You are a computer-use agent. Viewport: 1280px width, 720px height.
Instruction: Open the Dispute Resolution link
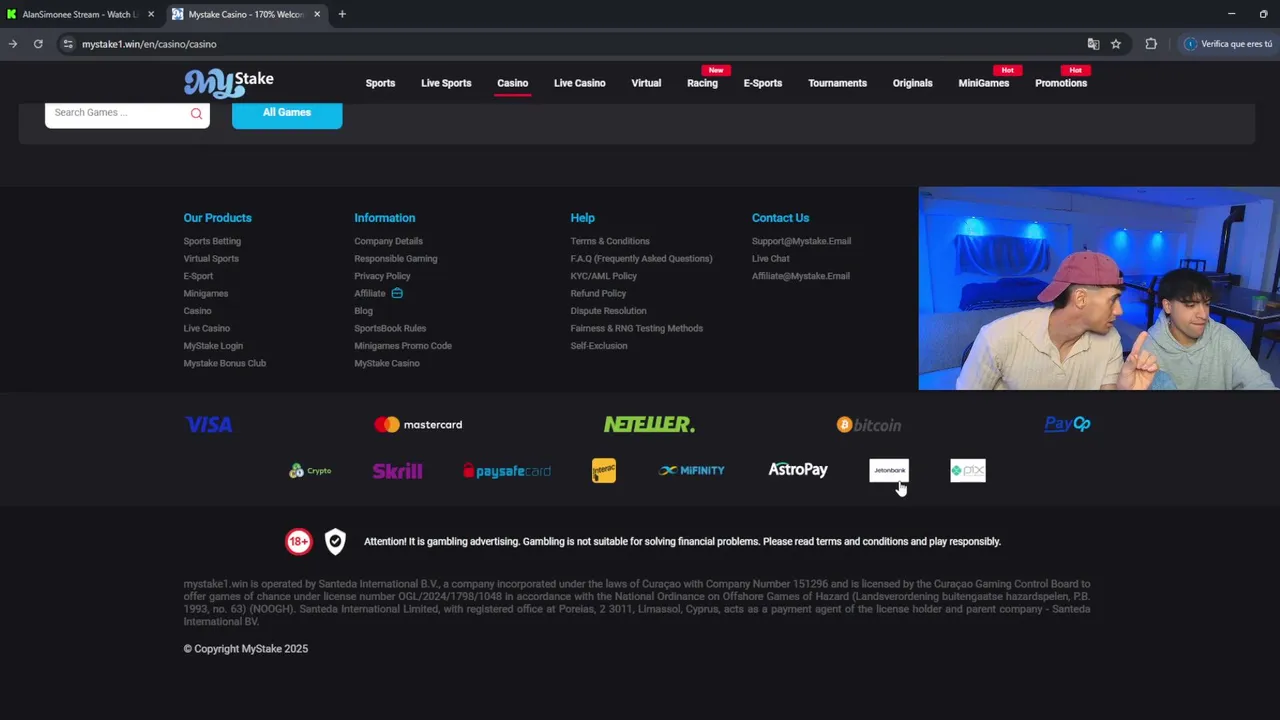pos(608,311)
